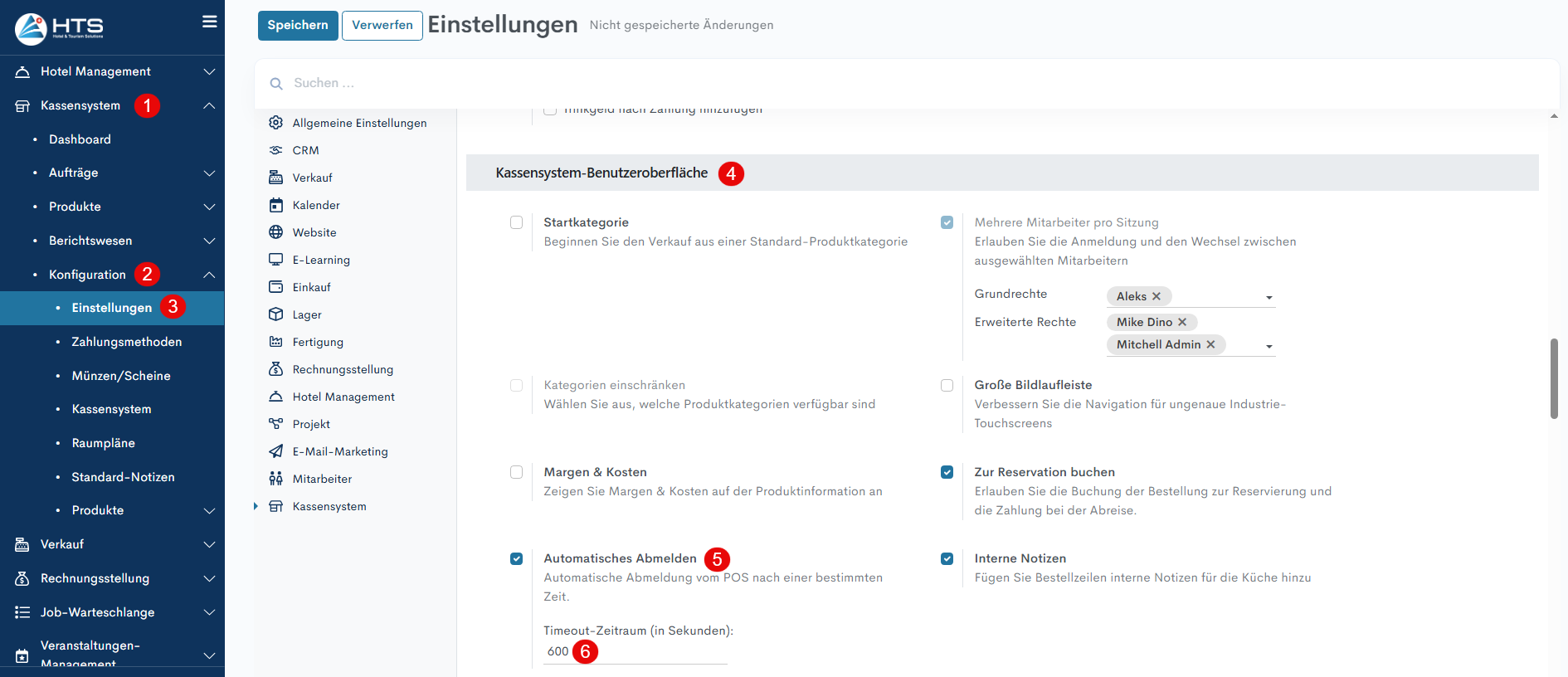
Task: Open the Grundrechte dropdown arrow
Action: pyautogui.click(x=1269, y=298)
